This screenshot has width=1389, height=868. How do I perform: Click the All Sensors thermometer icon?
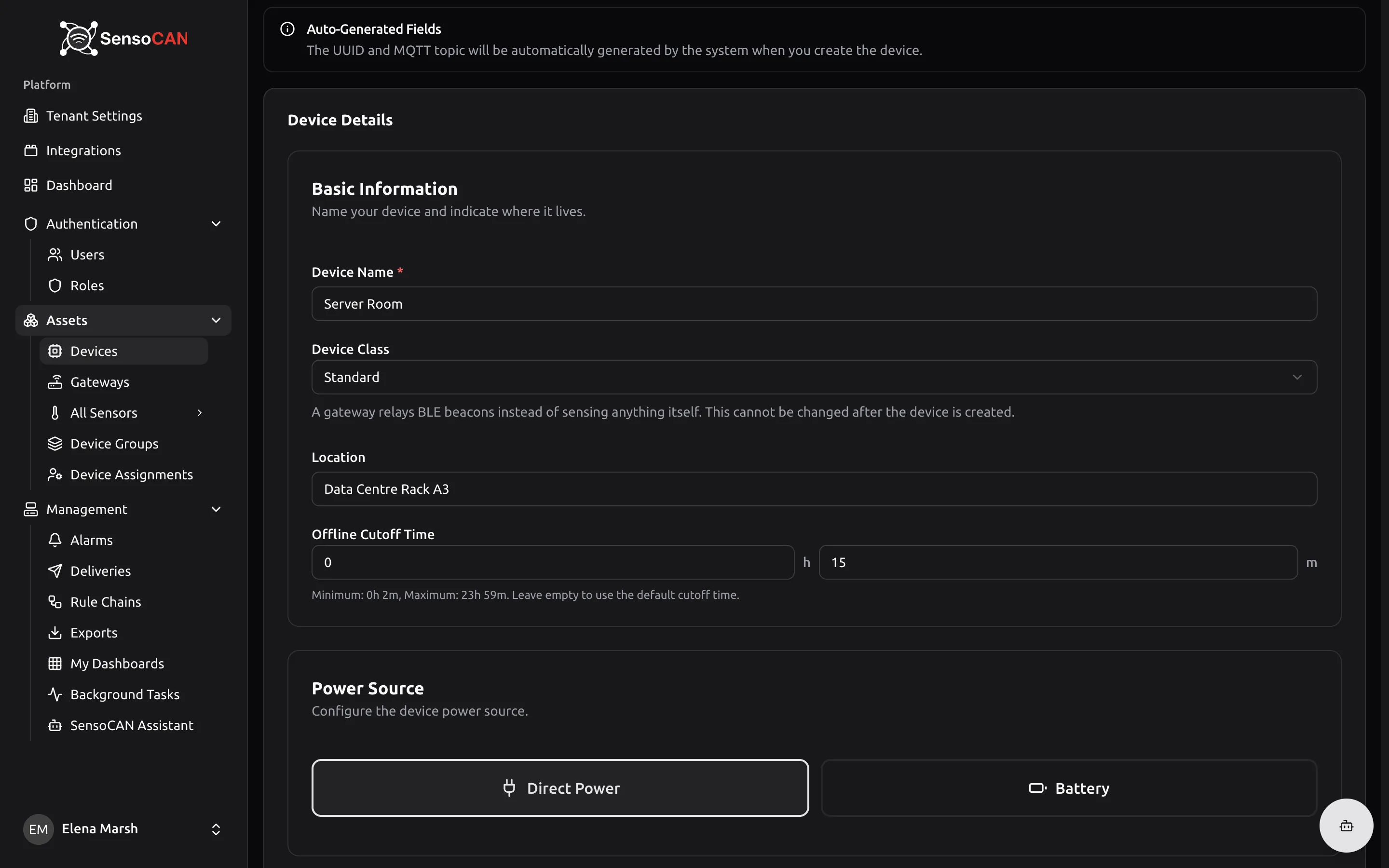pyautogui.click(x=54, y=413)
